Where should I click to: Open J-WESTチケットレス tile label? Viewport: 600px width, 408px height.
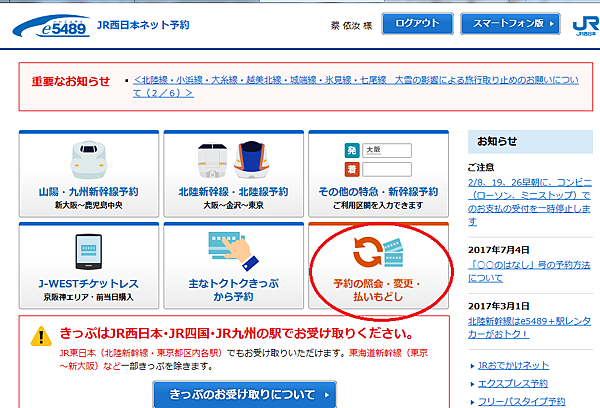point(89,284)
